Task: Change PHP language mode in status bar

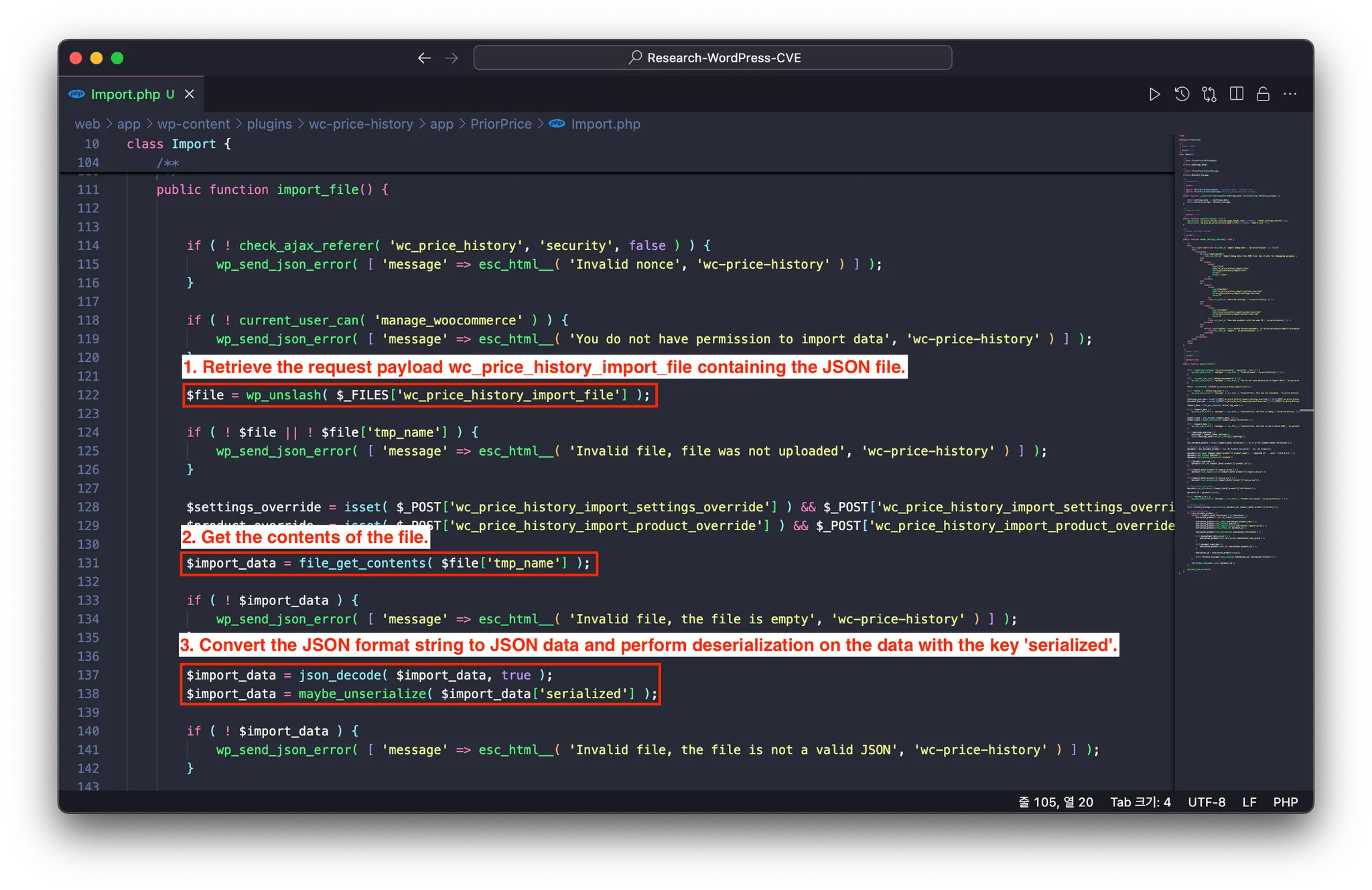Action: click(x=1285, y=802)
